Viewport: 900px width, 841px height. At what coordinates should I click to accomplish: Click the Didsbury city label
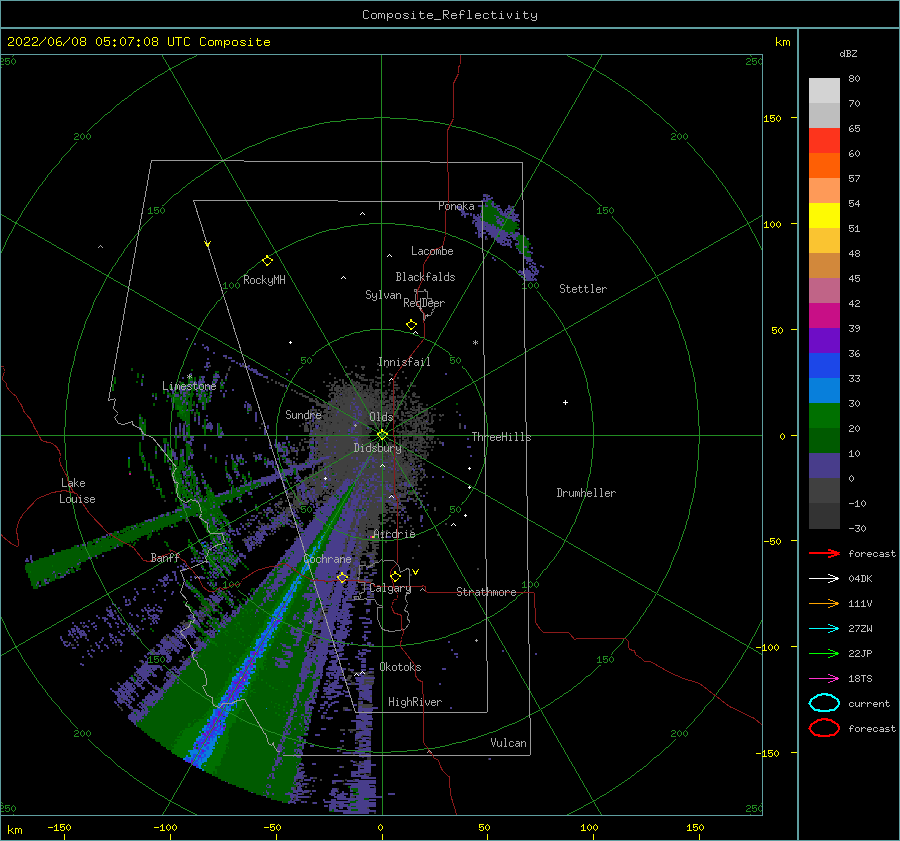(x=378, y=448)
